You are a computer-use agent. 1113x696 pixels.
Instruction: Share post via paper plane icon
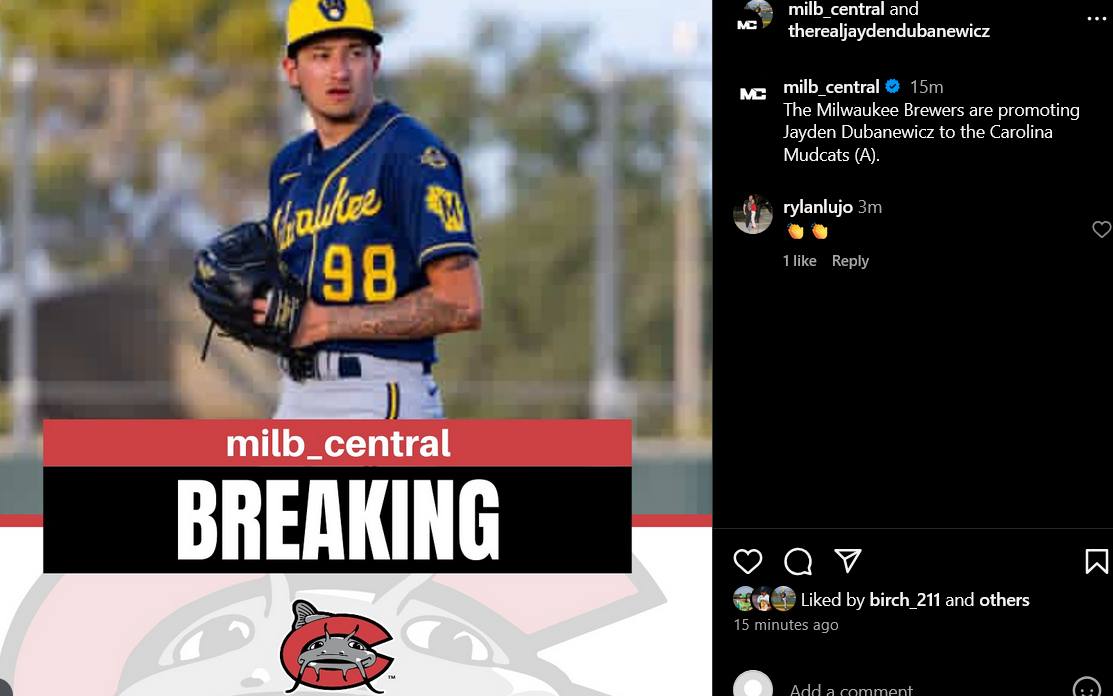pyautogui.click(x=848, y=560)
